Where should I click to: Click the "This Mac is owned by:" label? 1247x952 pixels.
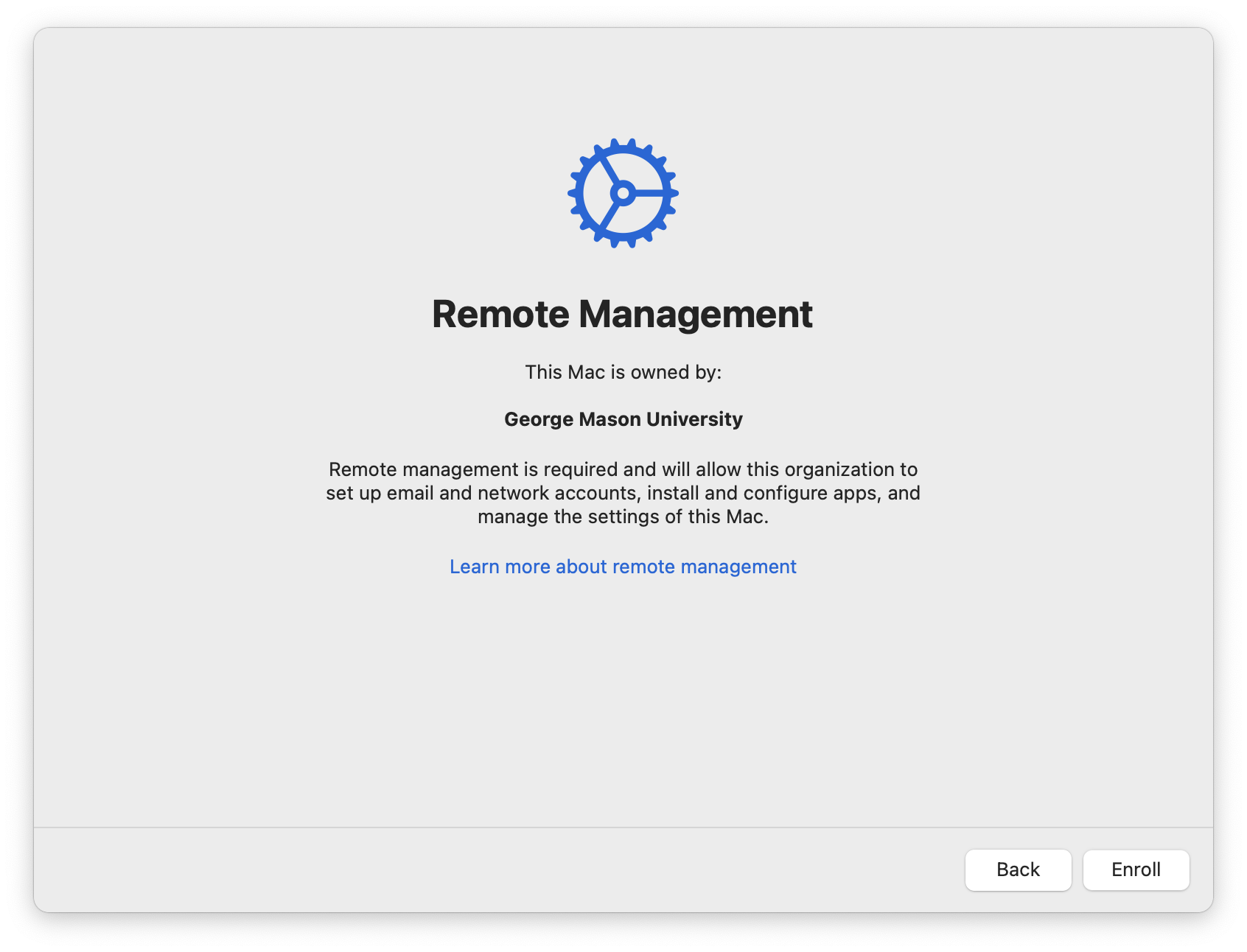click(x=623, y=372)
